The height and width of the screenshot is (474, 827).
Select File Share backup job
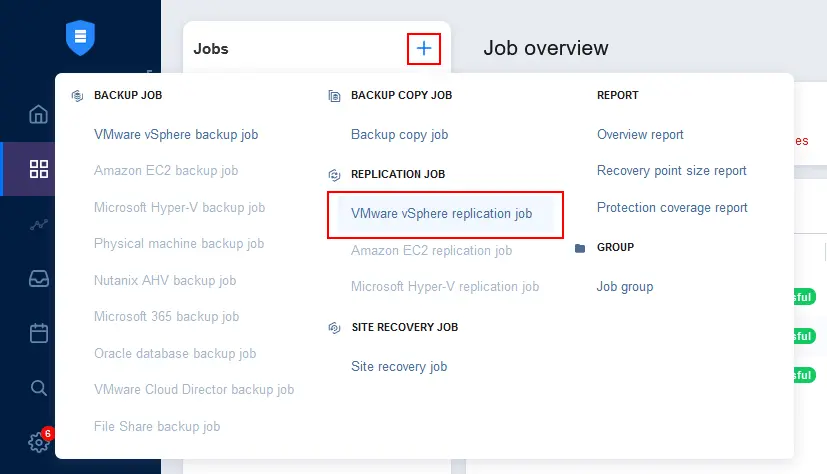pyautogui.click(x=157, y=426)
